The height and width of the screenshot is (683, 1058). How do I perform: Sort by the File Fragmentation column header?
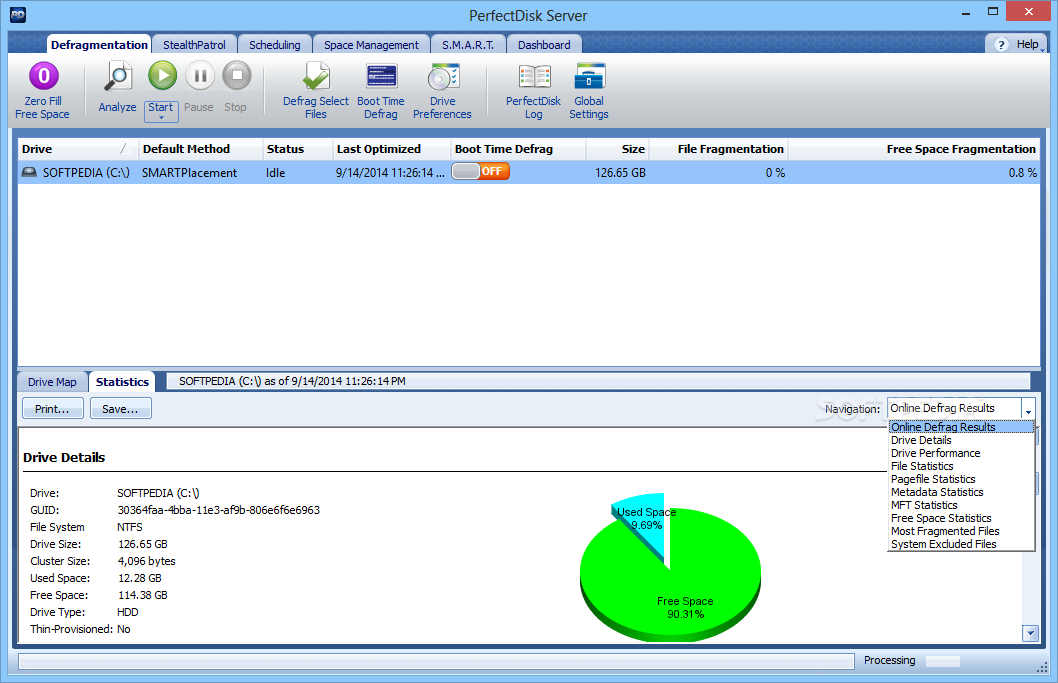[719, 149]
